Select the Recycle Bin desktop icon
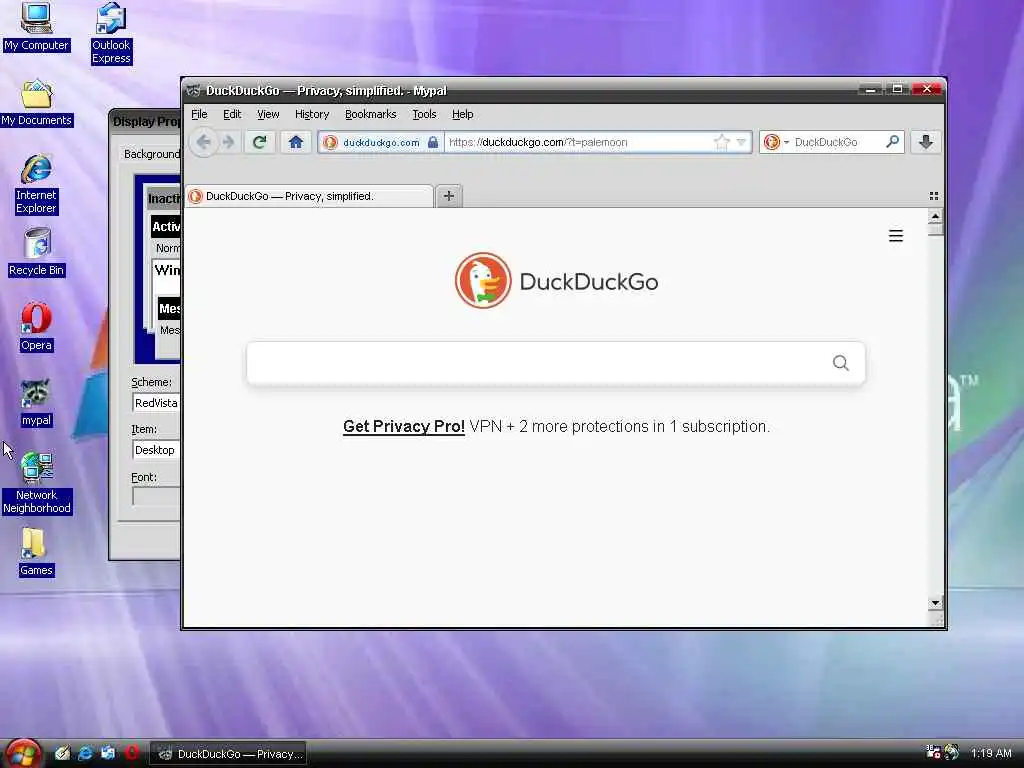Screen dimensions: 1024x768 [x=36, y=252]
